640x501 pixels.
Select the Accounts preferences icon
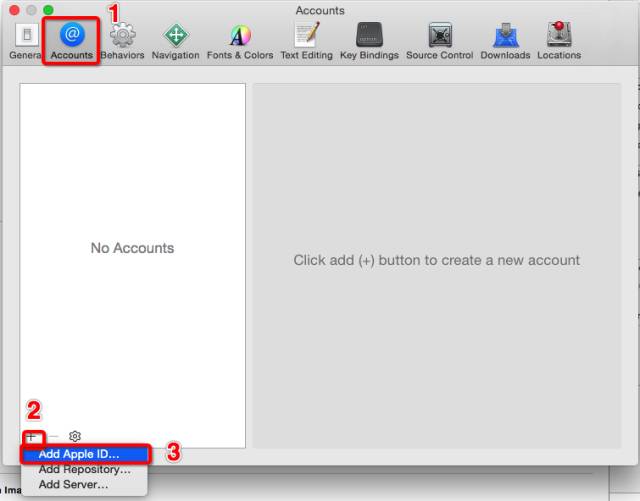[x=71, y=40]
